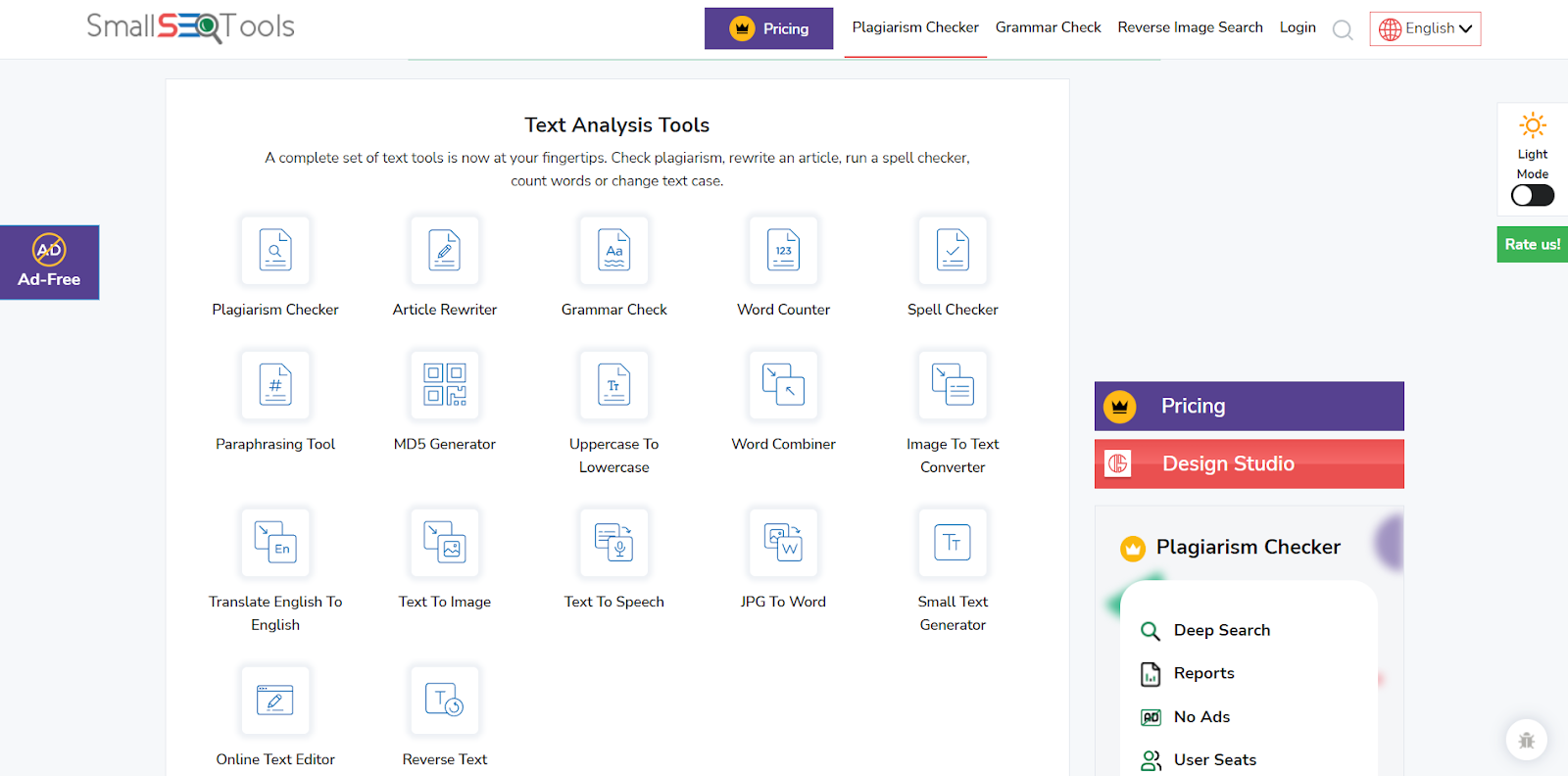Click Login in the top navigation
Image resolution: width=1568 pixels, height=776 pixels.
point(1298,27)
